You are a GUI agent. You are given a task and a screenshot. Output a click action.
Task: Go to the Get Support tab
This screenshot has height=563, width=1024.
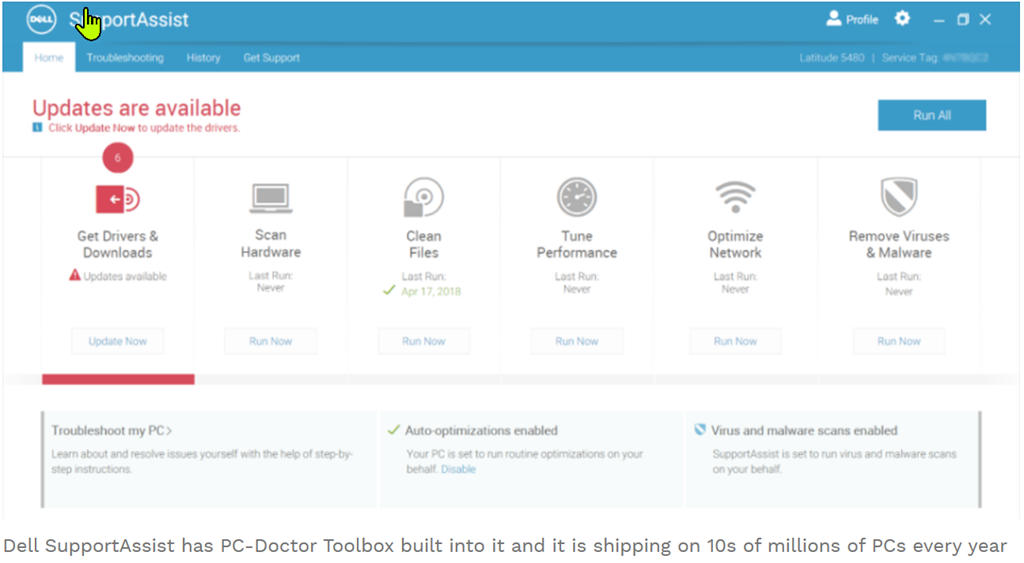pyautogui.click(x=271, y=58)
